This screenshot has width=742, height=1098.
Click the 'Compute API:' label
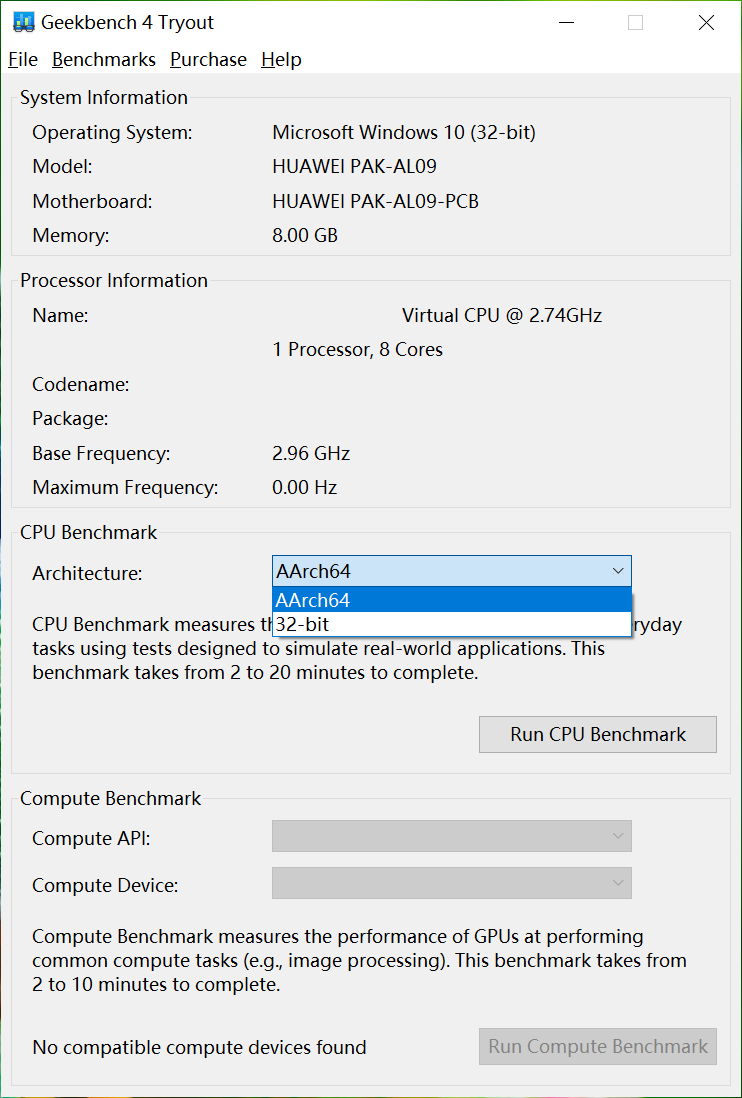pyautogui.click(x=91, y=838)
